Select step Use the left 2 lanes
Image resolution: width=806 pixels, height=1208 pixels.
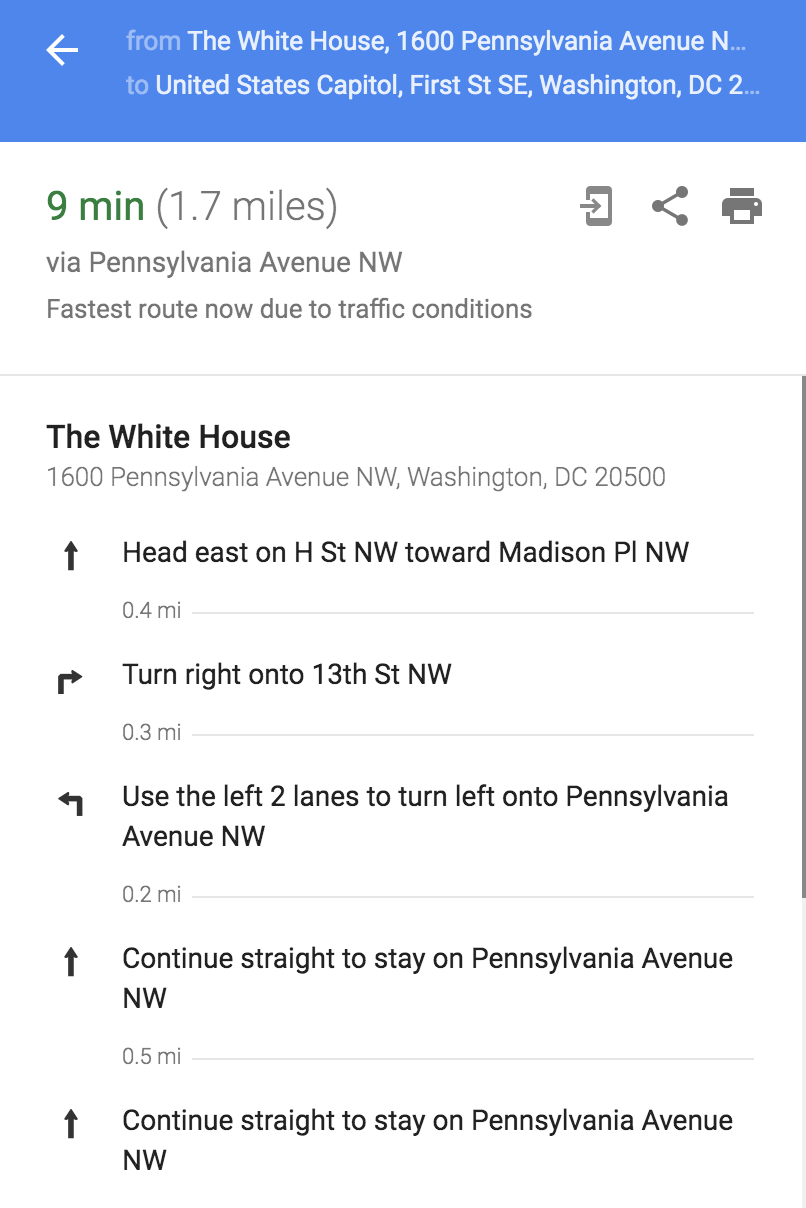tap(425, 816)
